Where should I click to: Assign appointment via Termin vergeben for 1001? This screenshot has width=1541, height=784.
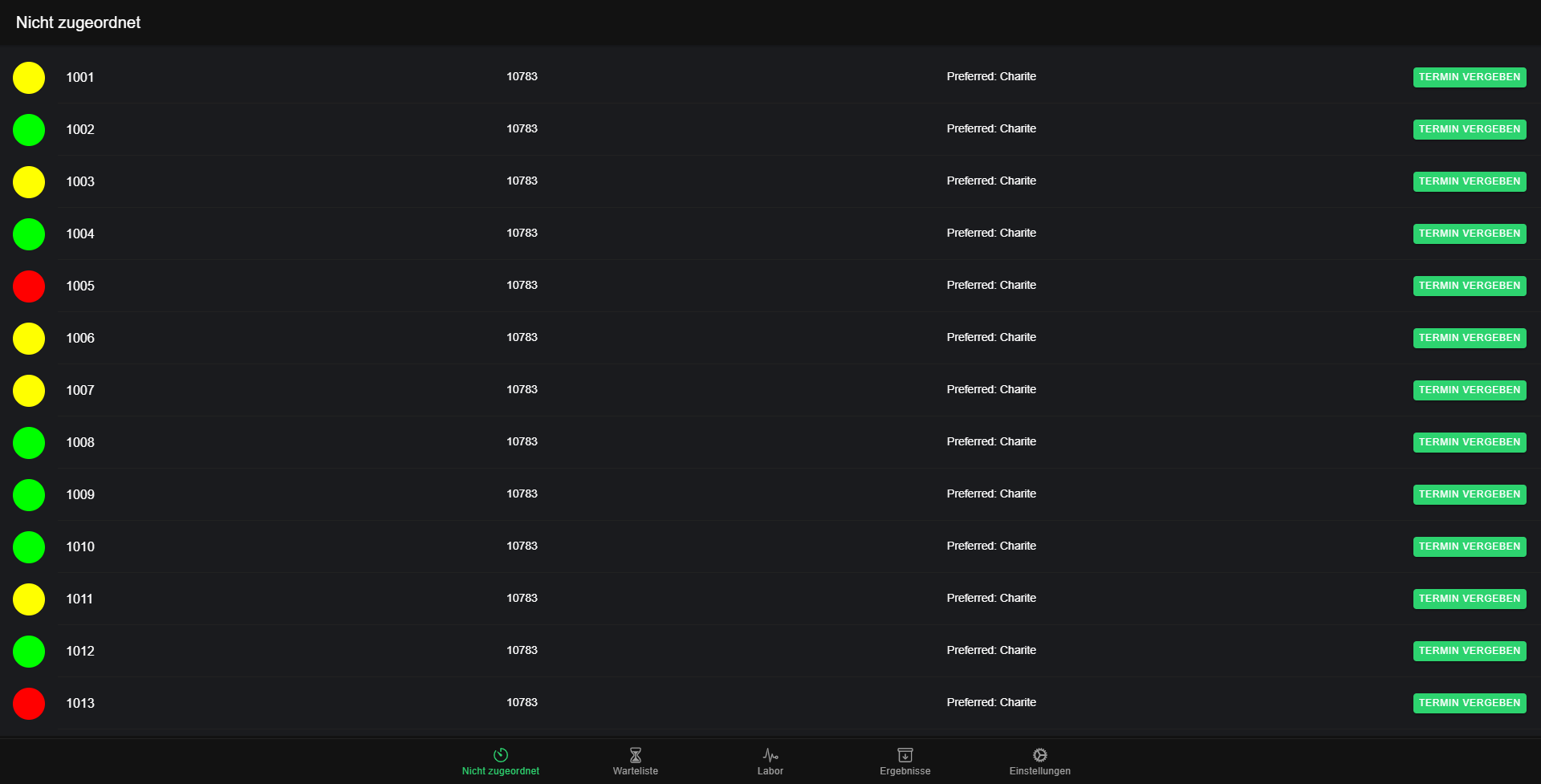pyautogui.click(x=1470, y=77)
